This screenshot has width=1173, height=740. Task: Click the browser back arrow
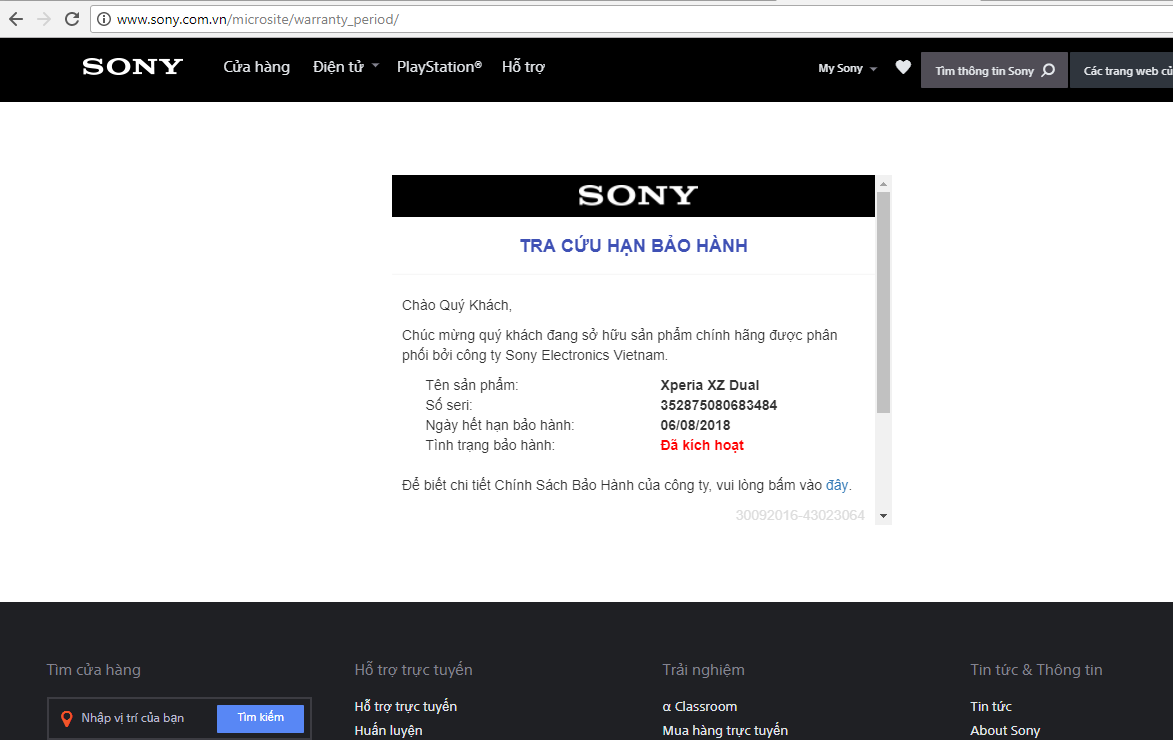tap(16, 19)
